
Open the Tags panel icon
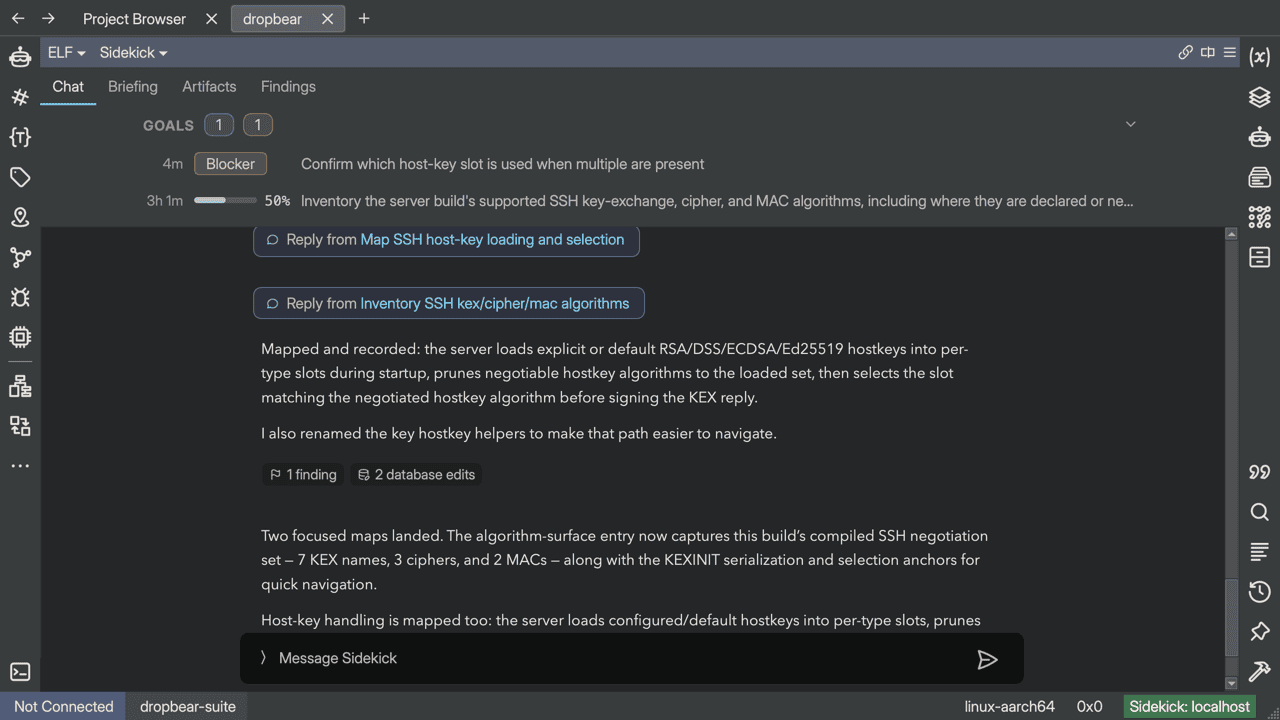pos(20,177)
